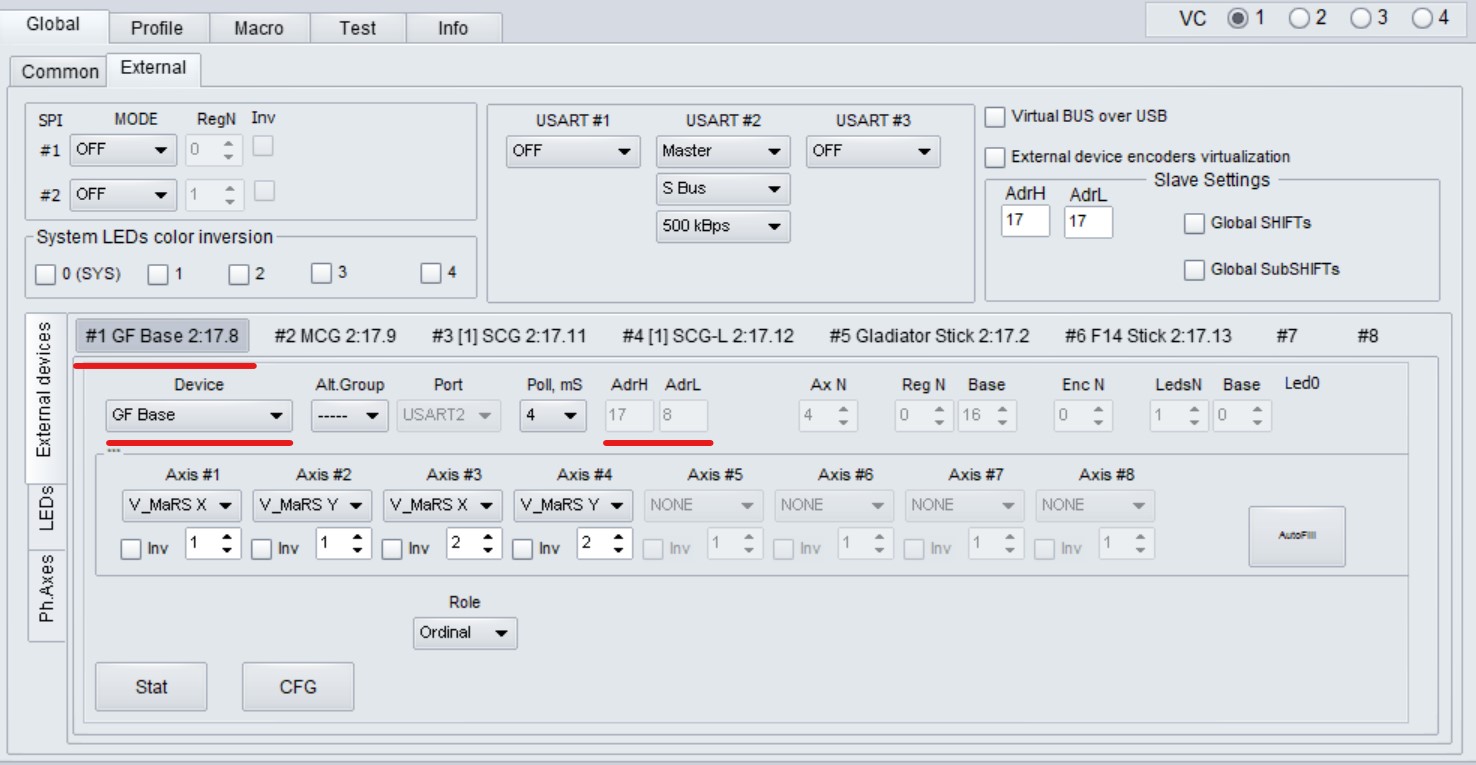Check Global SHIFTs option

click(1194, 224)
